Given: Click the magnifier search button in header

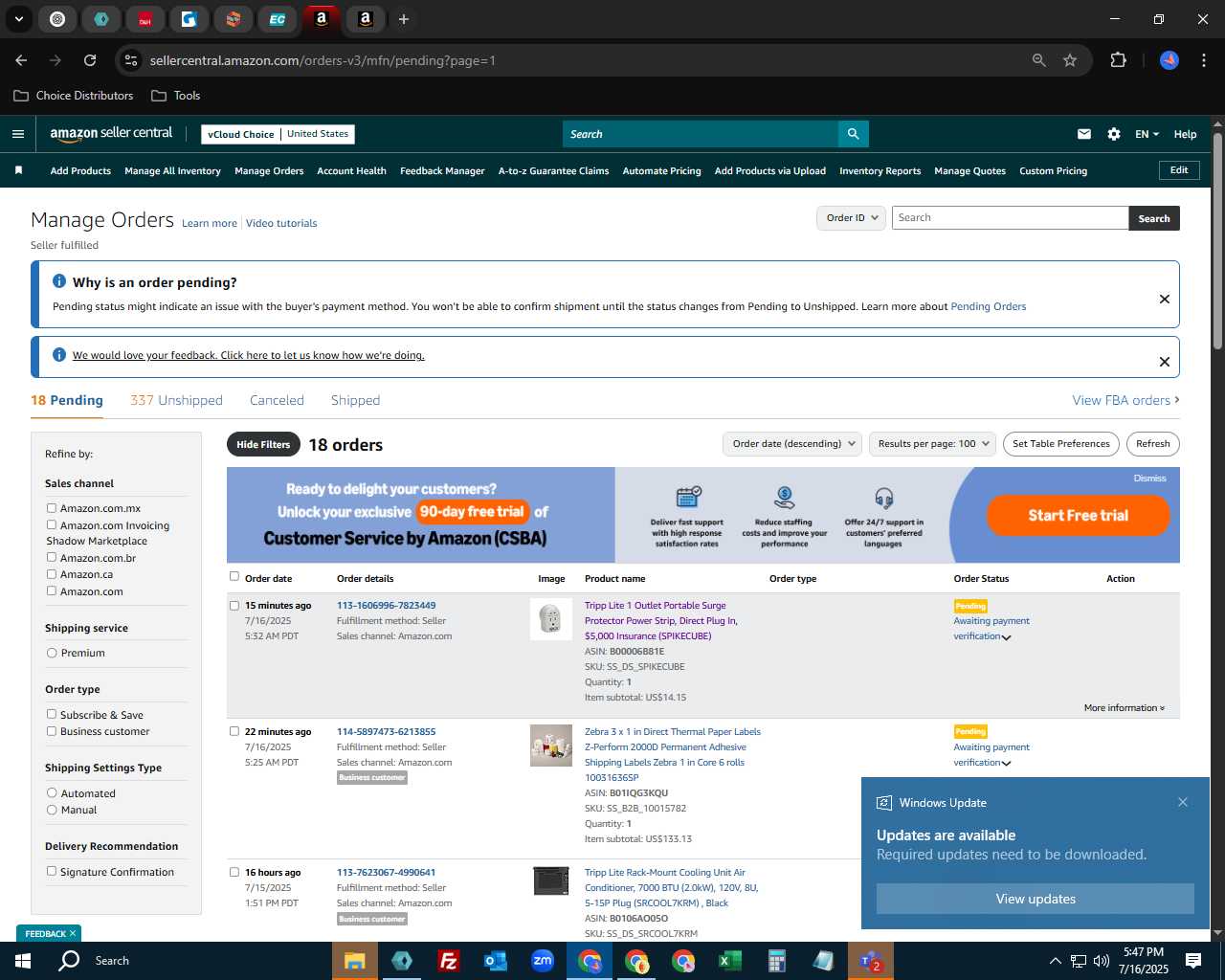Looking at the screenshot, I should point(853,134).
